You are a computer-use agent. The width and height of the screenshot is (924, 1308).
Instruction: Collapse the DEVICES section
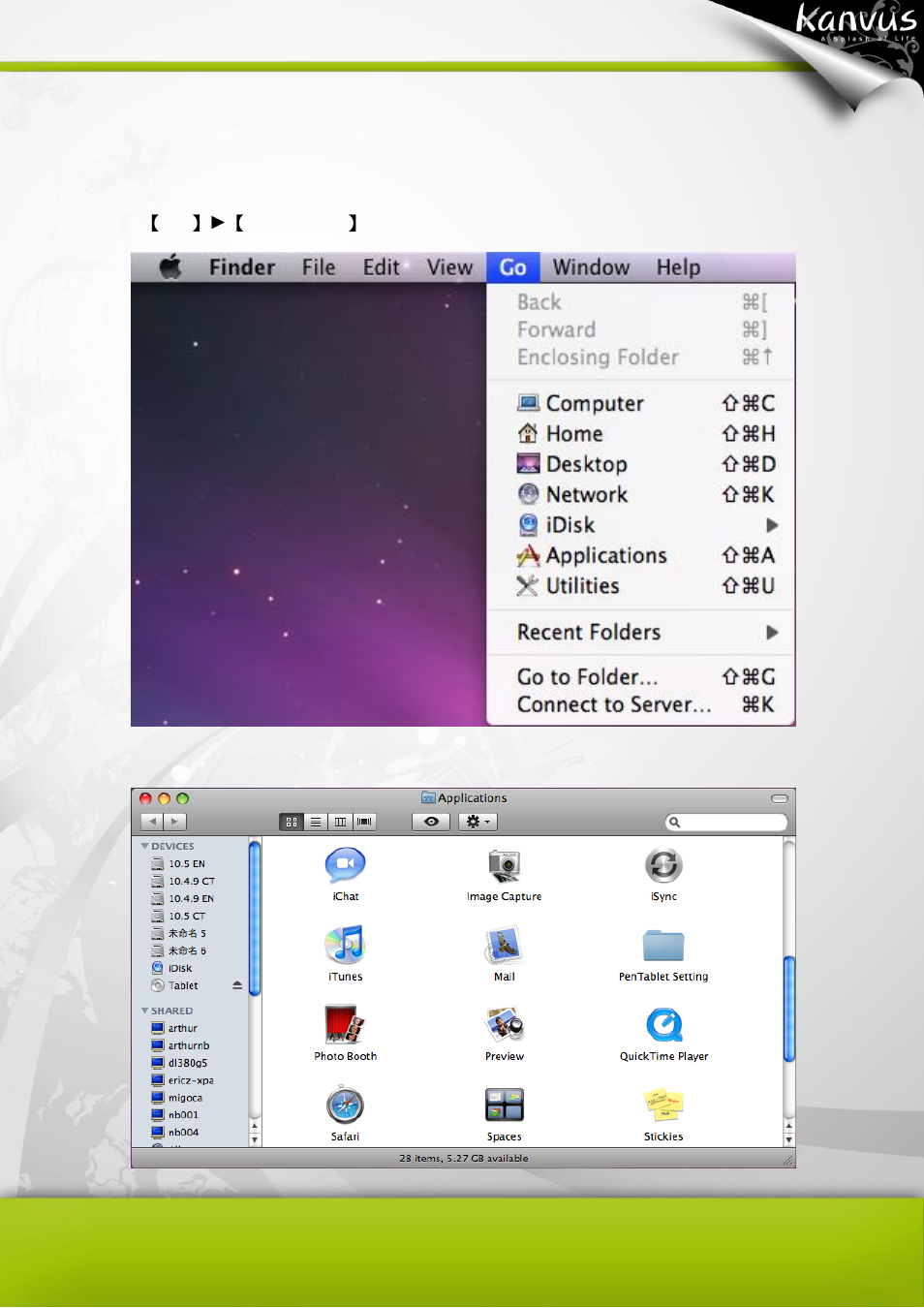(x=144, y=847)
